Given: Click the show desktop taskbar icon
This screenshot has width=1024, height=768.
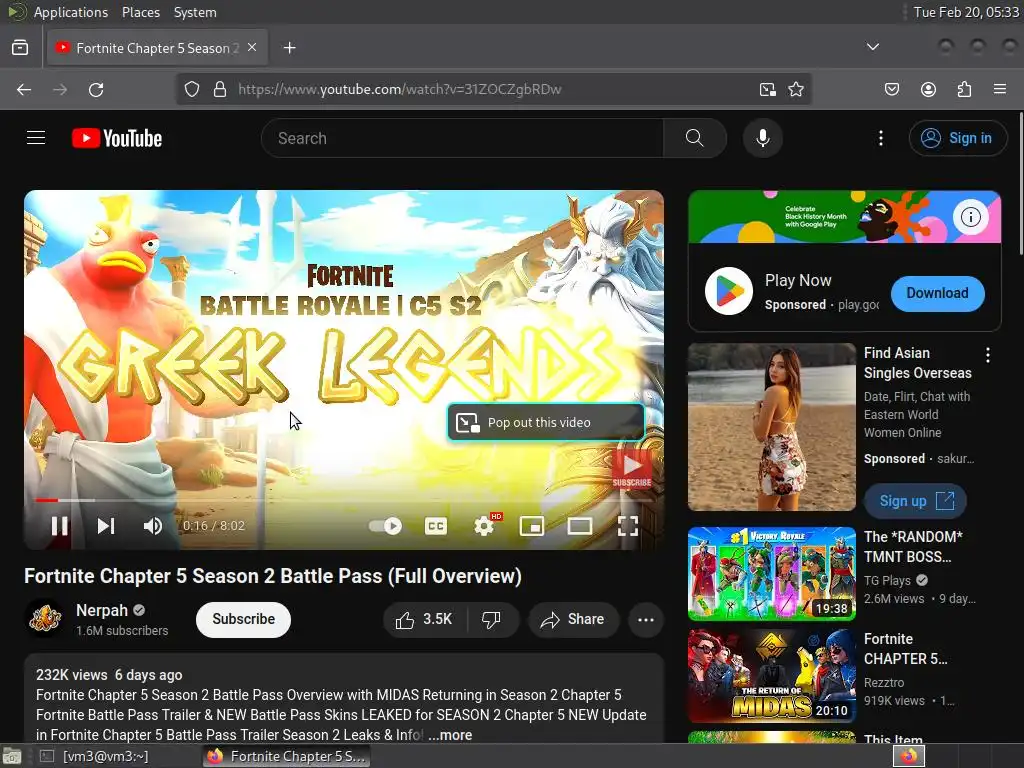Looking at the screenshot, I should [11, 756].
